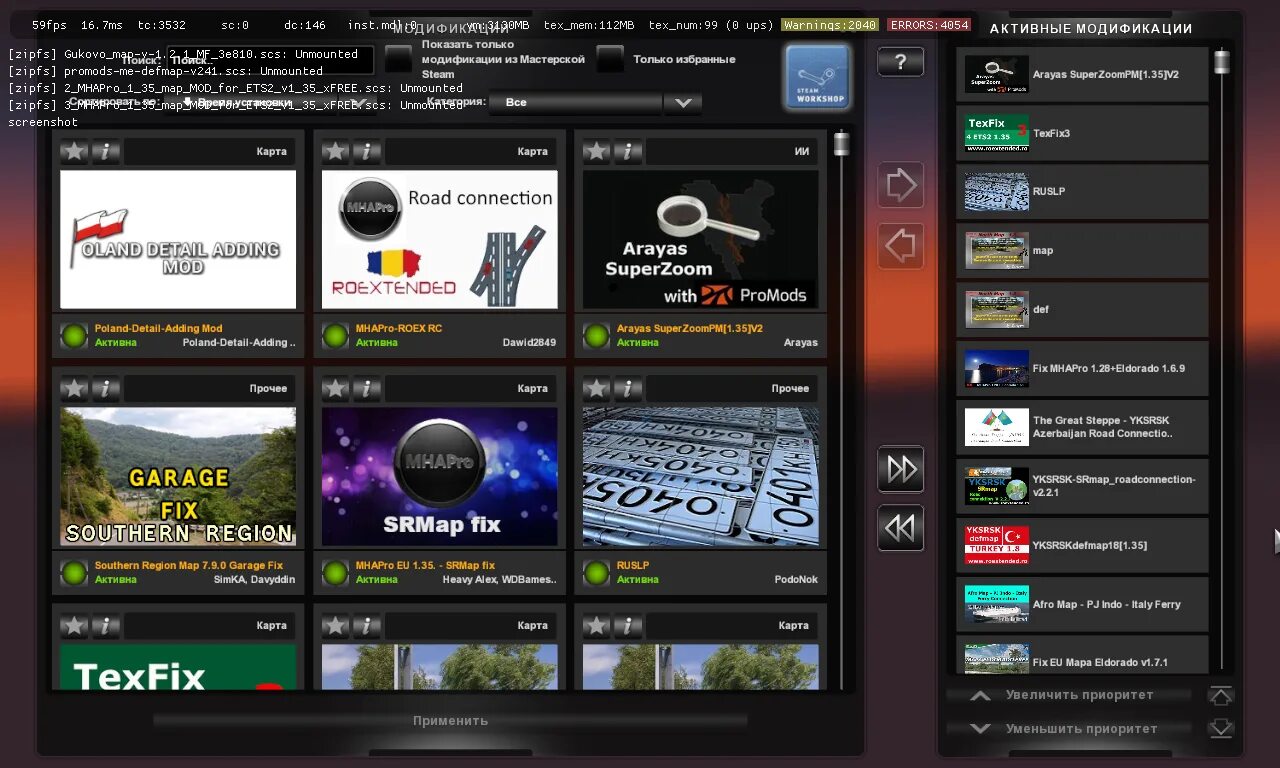Expand the category dropdown arrow
Screen dimensions: 1280x768
(x=683, y=103)
